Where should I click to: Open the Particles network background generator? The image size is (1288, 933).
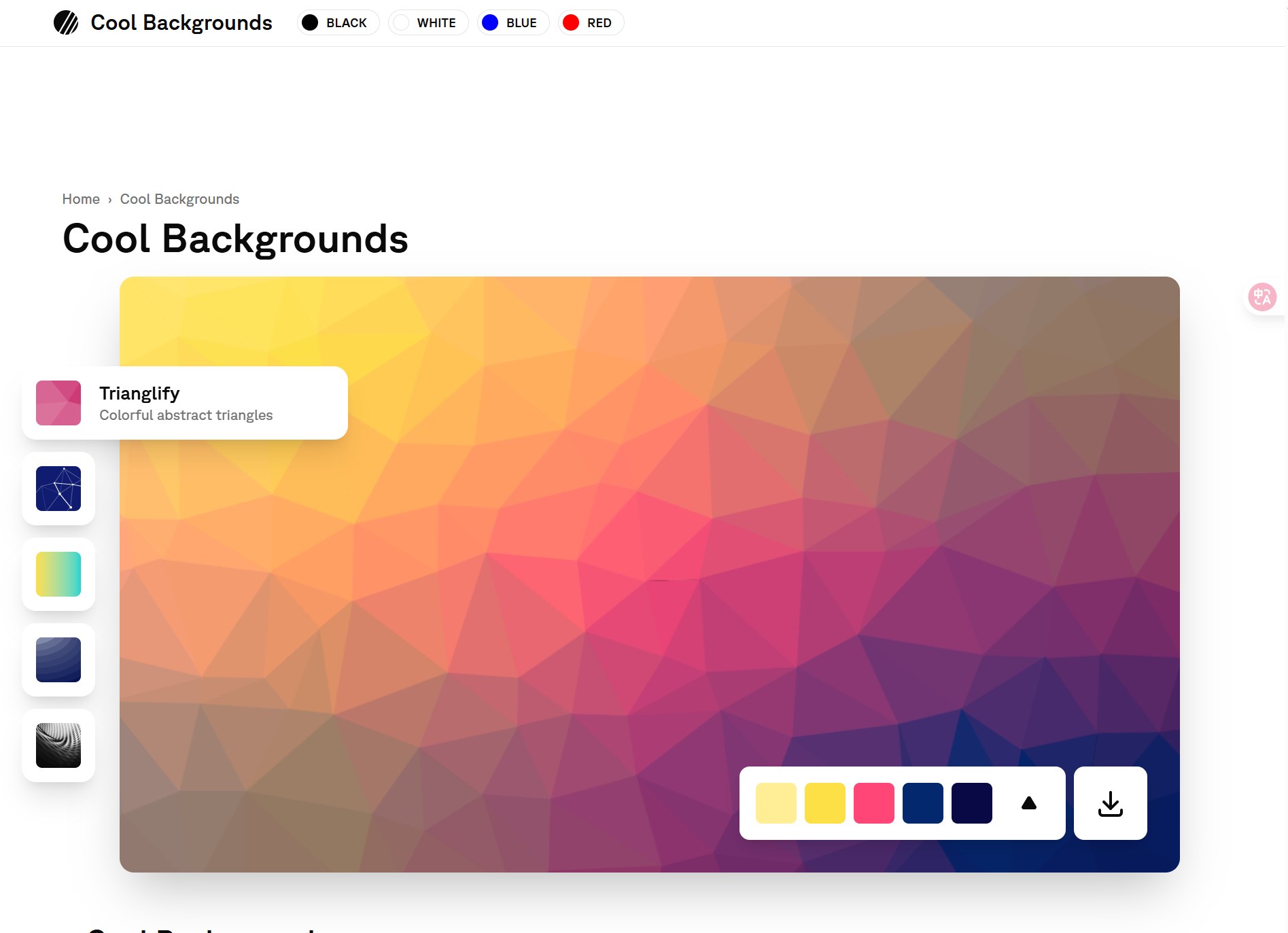point(58,489)
